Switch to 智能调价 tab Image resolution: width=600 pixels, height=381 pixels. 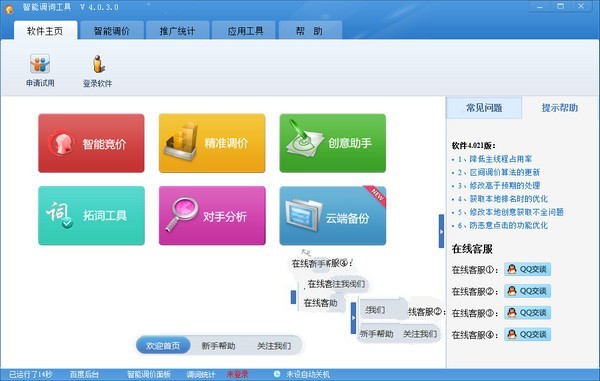click(112, 31)
